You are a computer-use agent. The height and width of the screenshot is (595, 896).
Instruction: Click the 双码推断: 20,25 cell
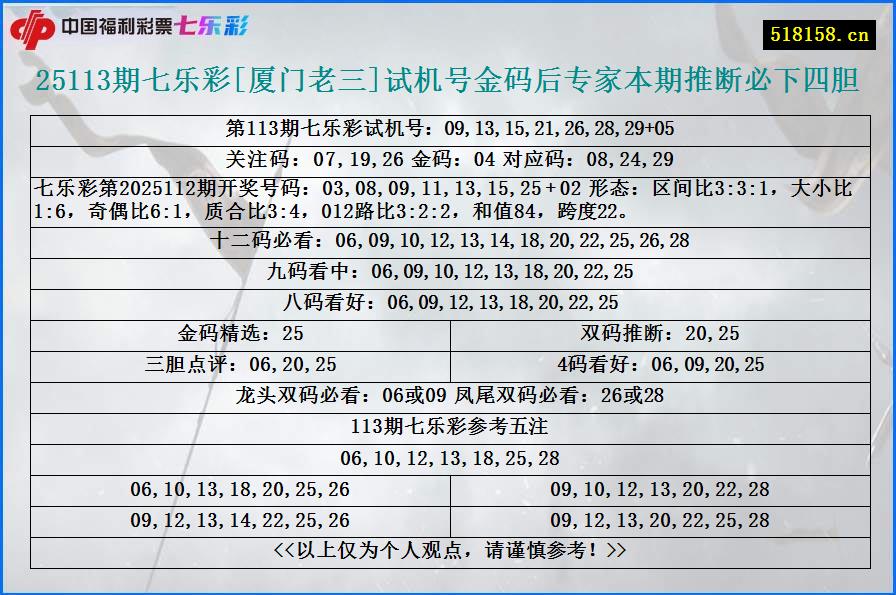tap(661, 333)
